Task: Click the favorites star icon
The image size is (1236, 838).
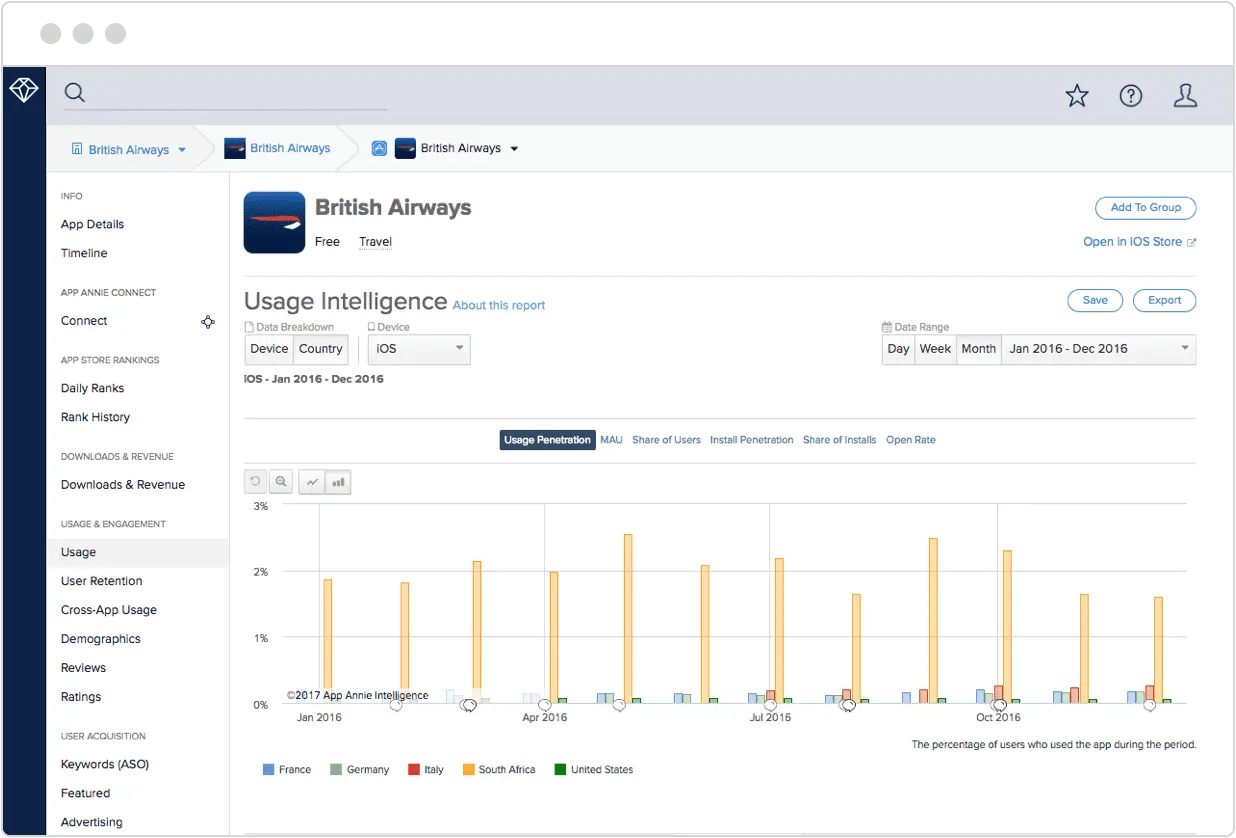Action: point(1077,96)
